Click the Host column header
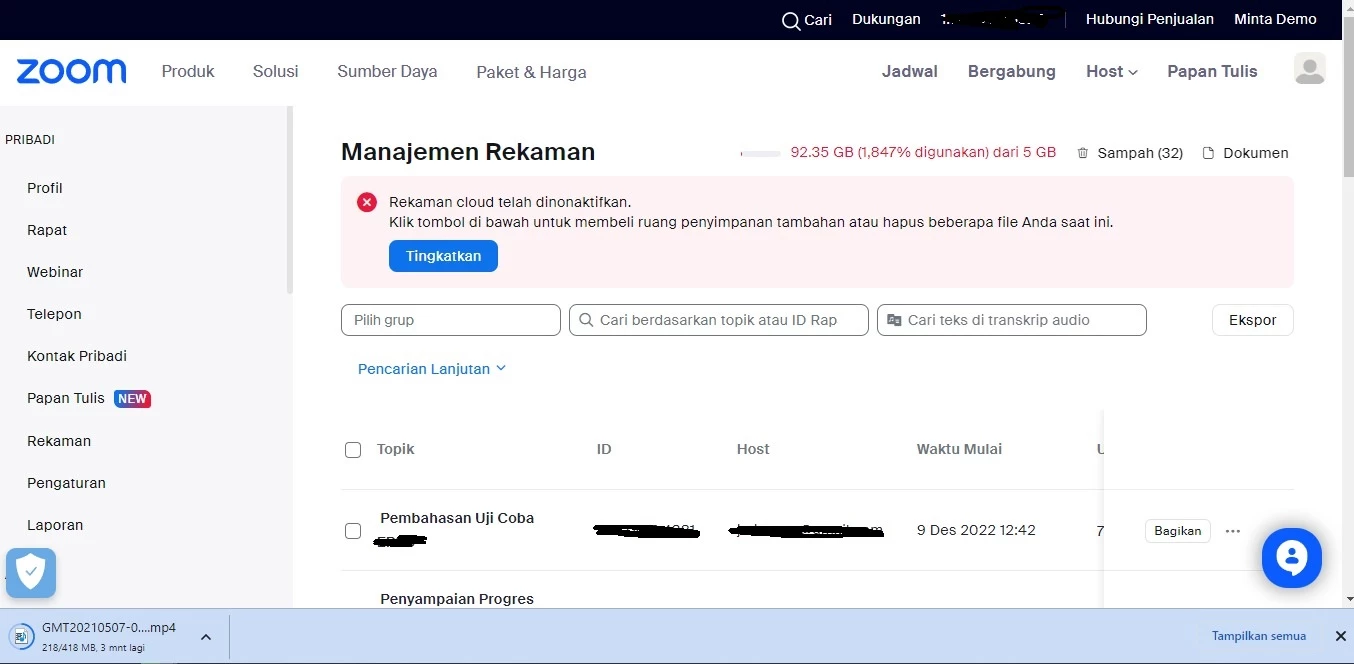Viewport: 1354px width, 664px height. (753, 449)
